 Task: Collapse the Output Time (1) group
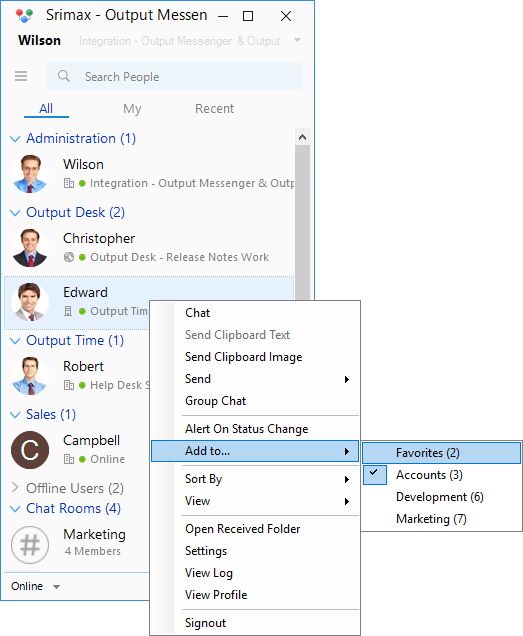tap(15, 341)
